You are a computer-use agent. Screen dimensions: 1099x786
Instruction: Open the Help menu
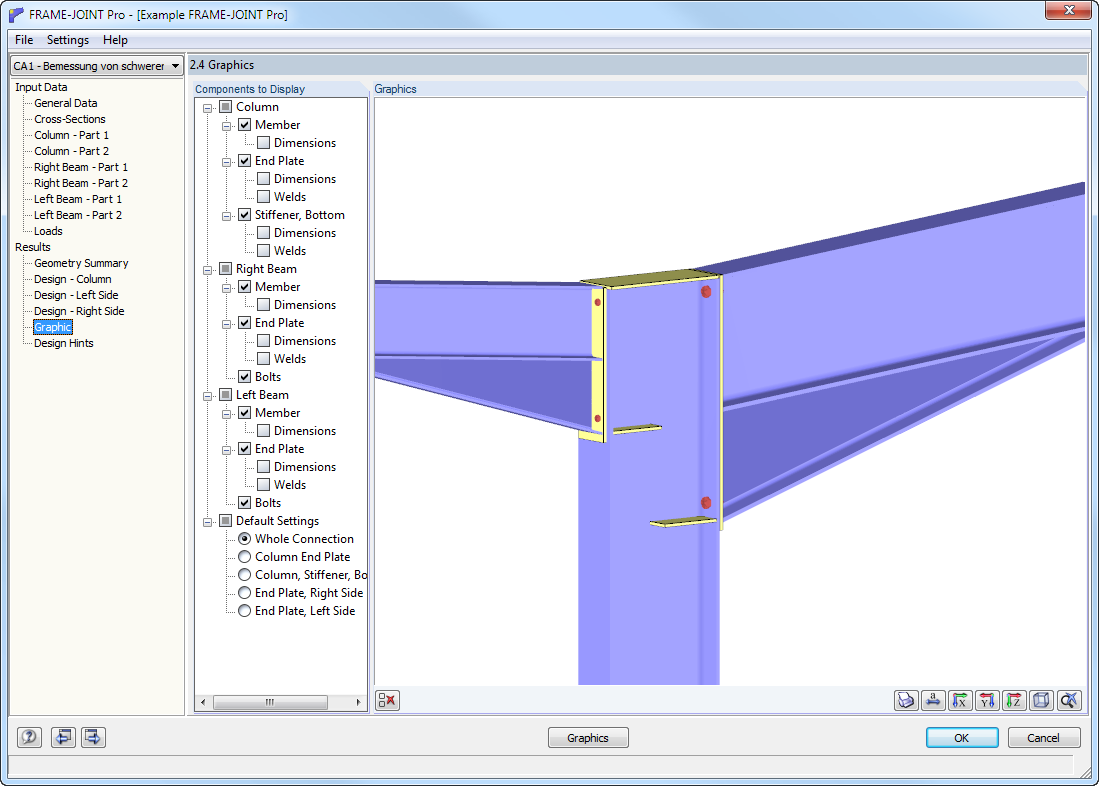point(115,40)
